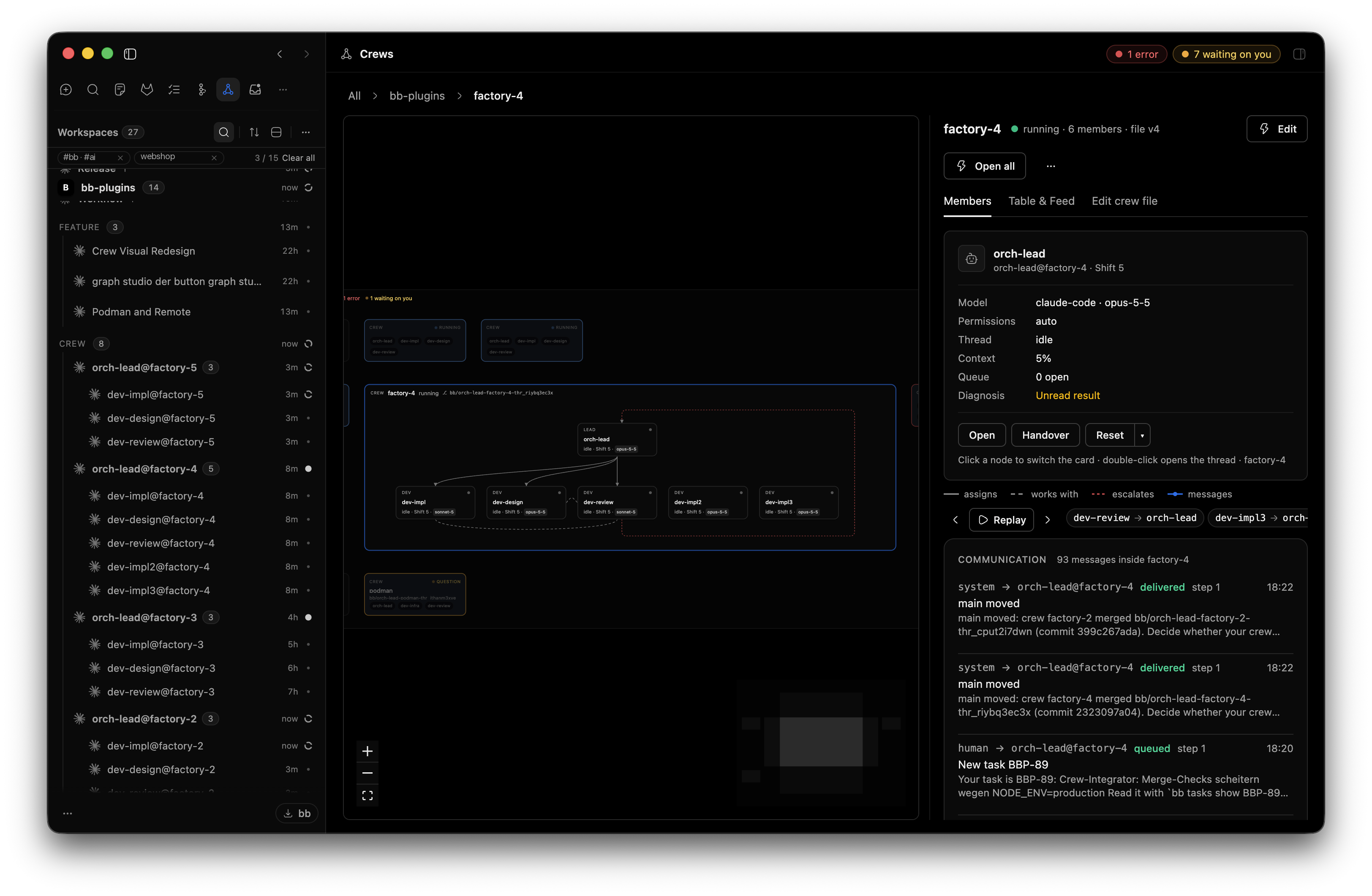
Task: Click the Workspaces layout view icon
Action: [x=276, y=132]
